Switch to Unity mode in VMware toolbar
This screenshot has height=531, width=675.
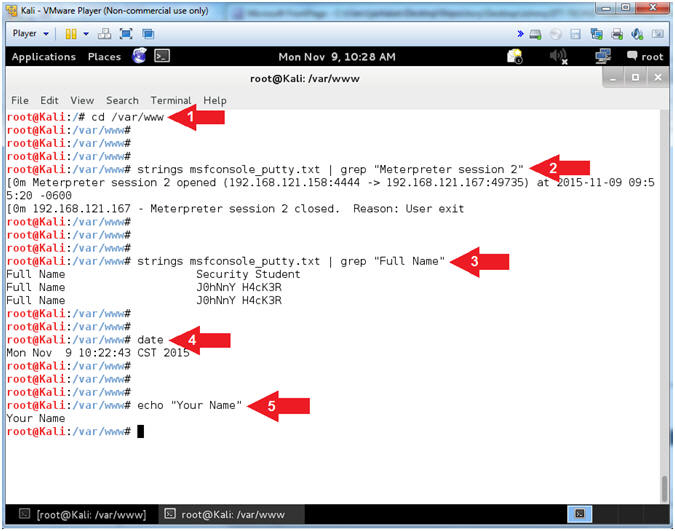click(148, 34)
